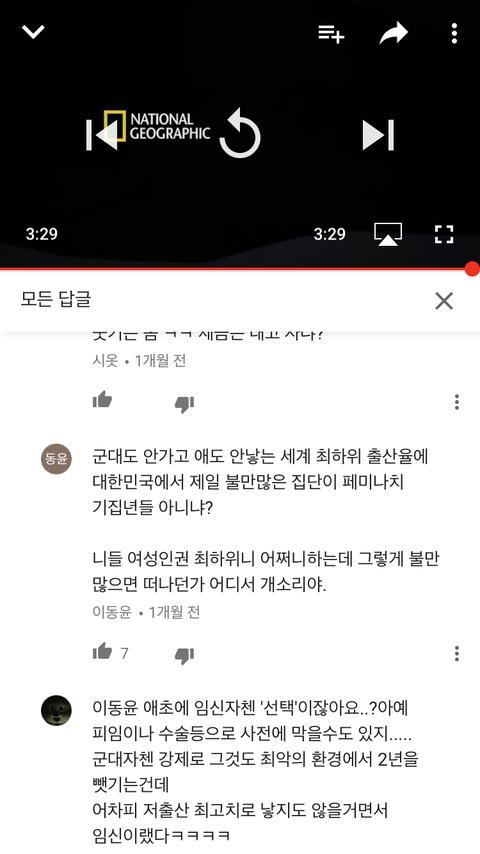Image resolution: width=480 pixels, height=854 pixels.
Task: Open the dark avatar of last commenter
Action: [57, 710]
